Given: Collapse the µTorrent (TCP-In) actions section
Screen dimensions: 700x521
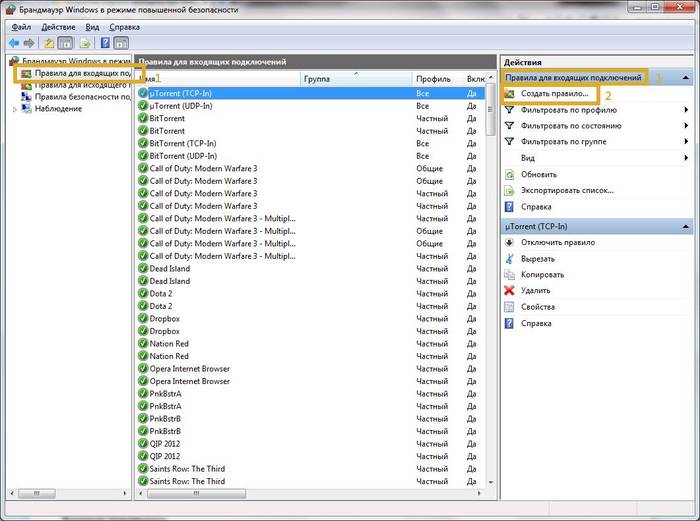Looking at the screenshot, I should coord(686,226).
